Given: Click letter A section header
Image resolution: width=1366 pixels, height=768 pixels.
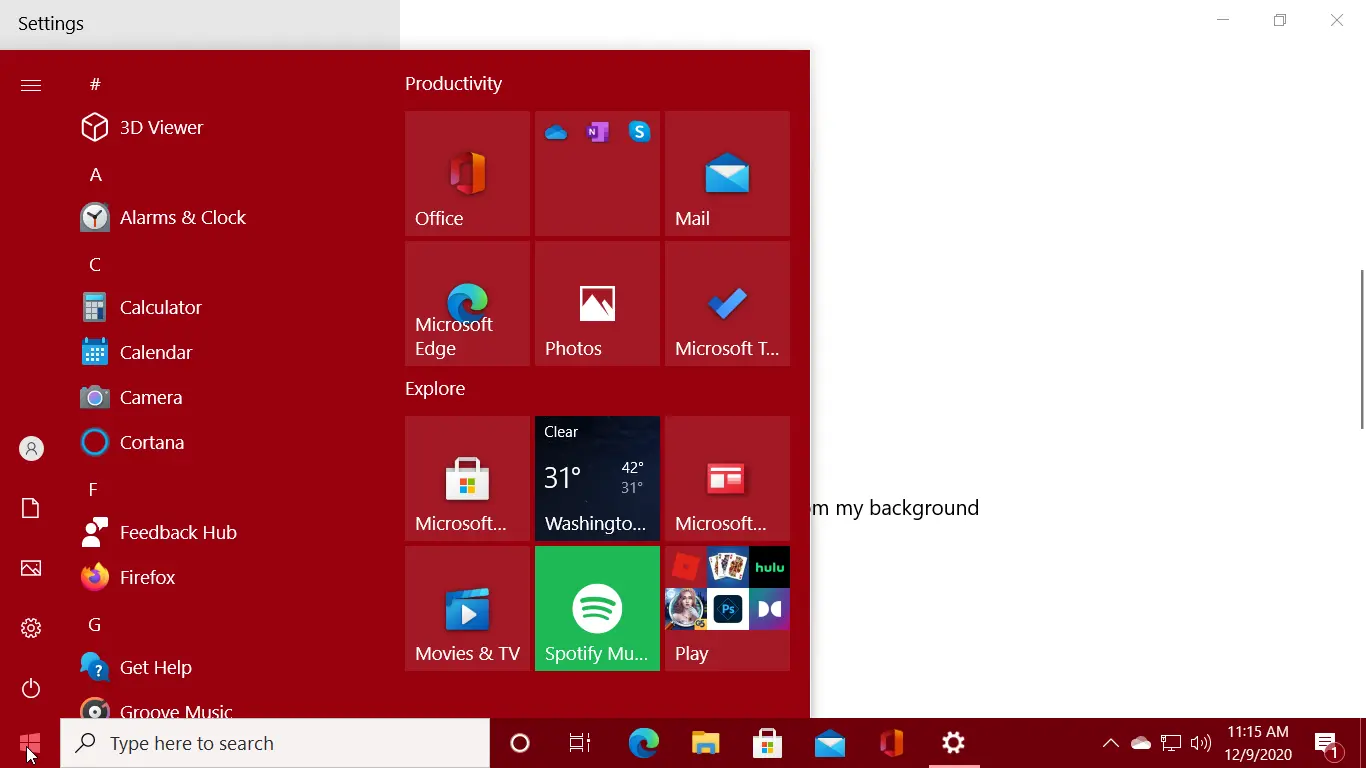Looking at the screenshot, I should [95, 174].
